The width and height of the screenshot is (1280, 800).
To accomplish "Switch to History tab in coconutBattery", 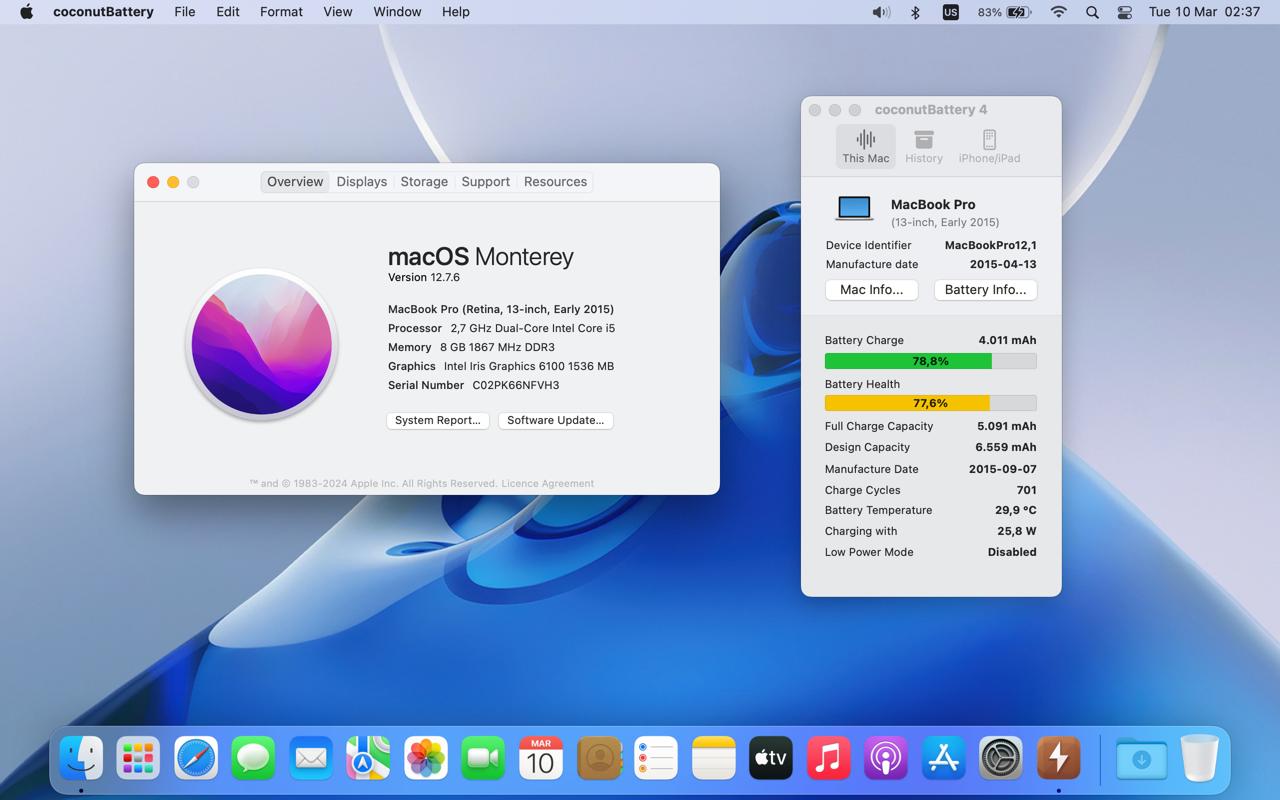I will tap(924, 146).
